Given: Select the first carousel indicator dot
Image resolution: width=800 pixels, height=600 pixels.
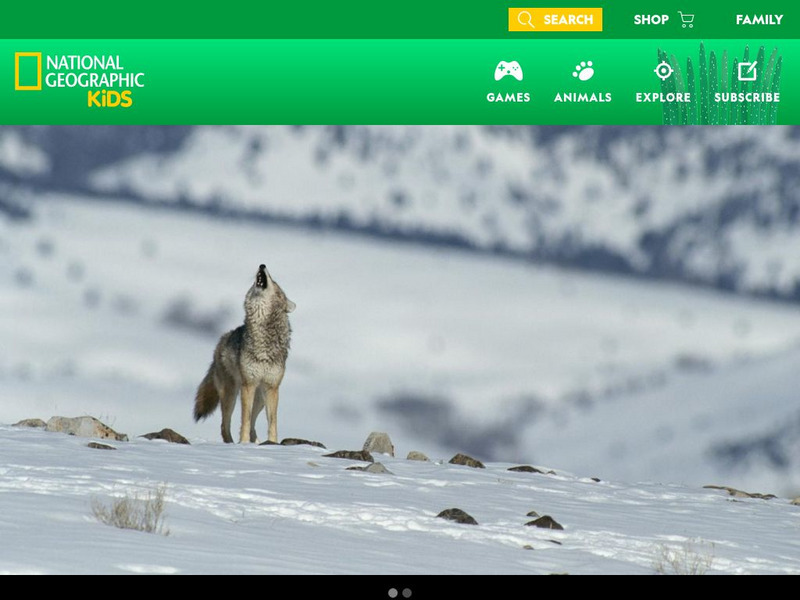Looking at the screenshot, I should click(x=393, y=592).
